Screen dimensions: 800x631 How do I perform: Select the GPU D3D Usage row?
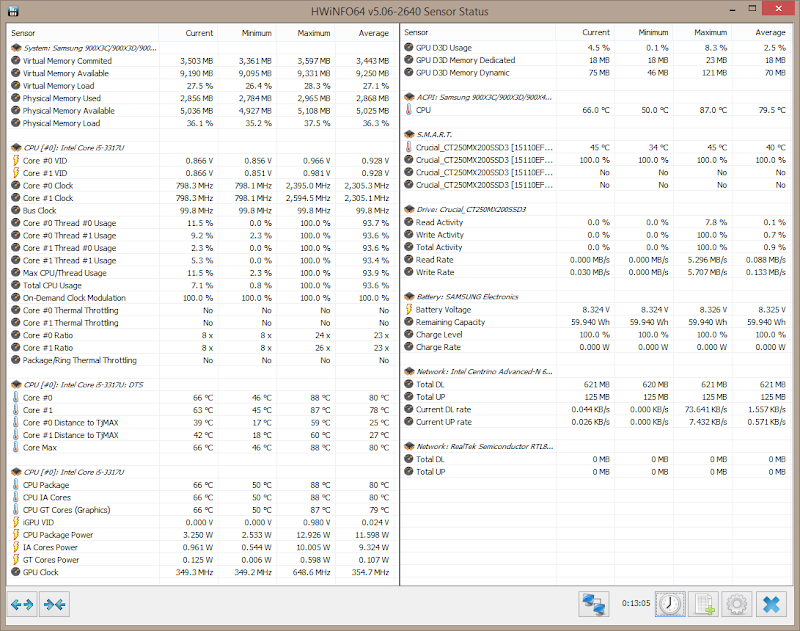tap(443, 47)
